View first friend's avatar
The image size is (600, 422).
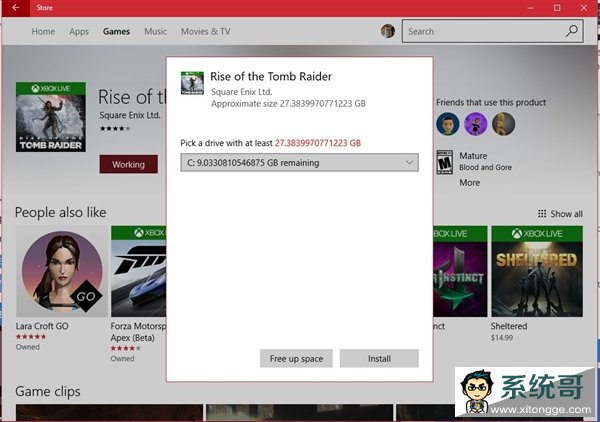click(x=448, y=124)
